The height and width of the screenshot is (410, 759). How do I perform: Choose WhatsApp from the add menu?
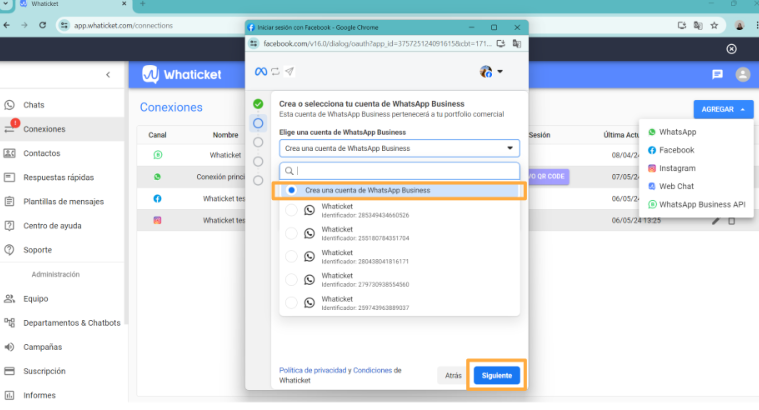pyautogui.click(x=672, y=132)
